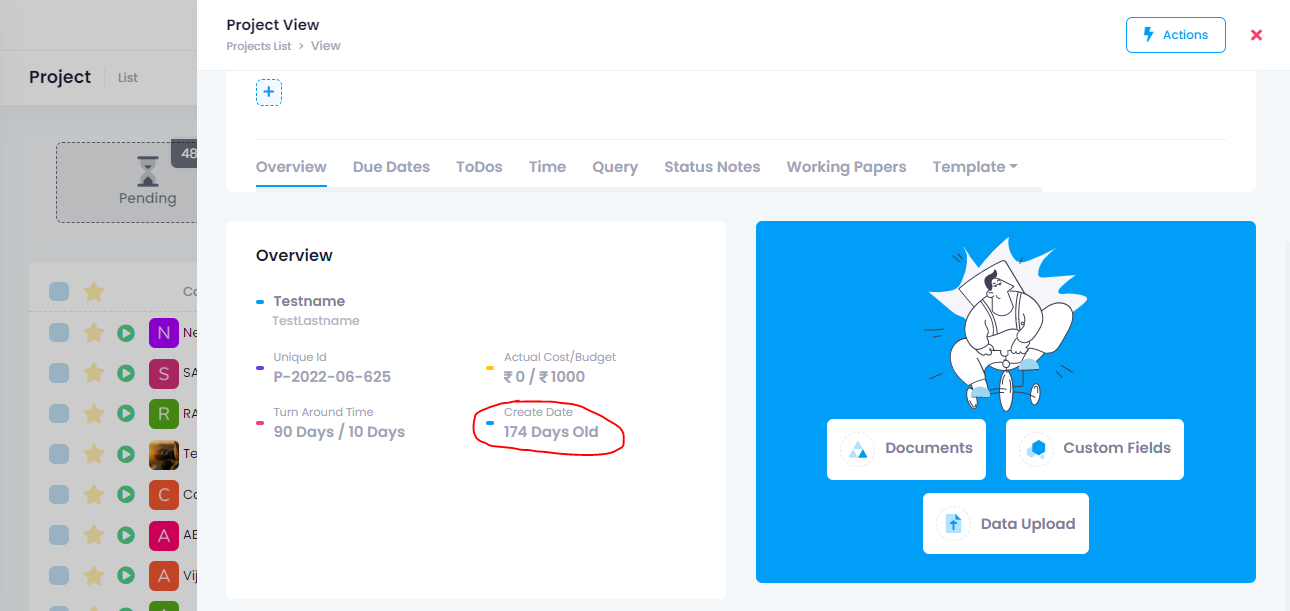Star the R avatar project row

click(93, 413)
